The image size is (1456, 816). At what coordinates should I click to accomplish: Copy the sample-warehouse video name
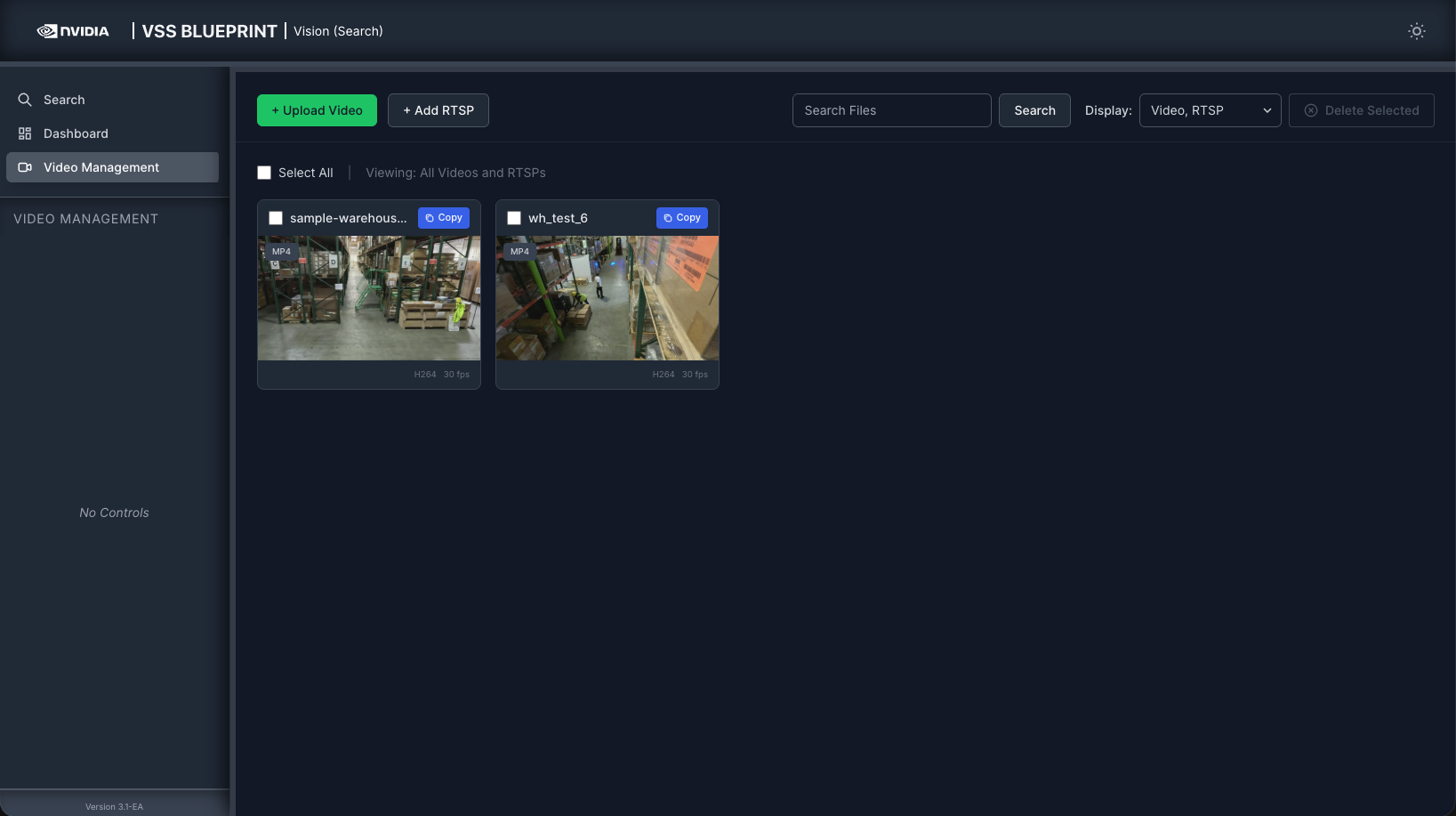(443, 218)
